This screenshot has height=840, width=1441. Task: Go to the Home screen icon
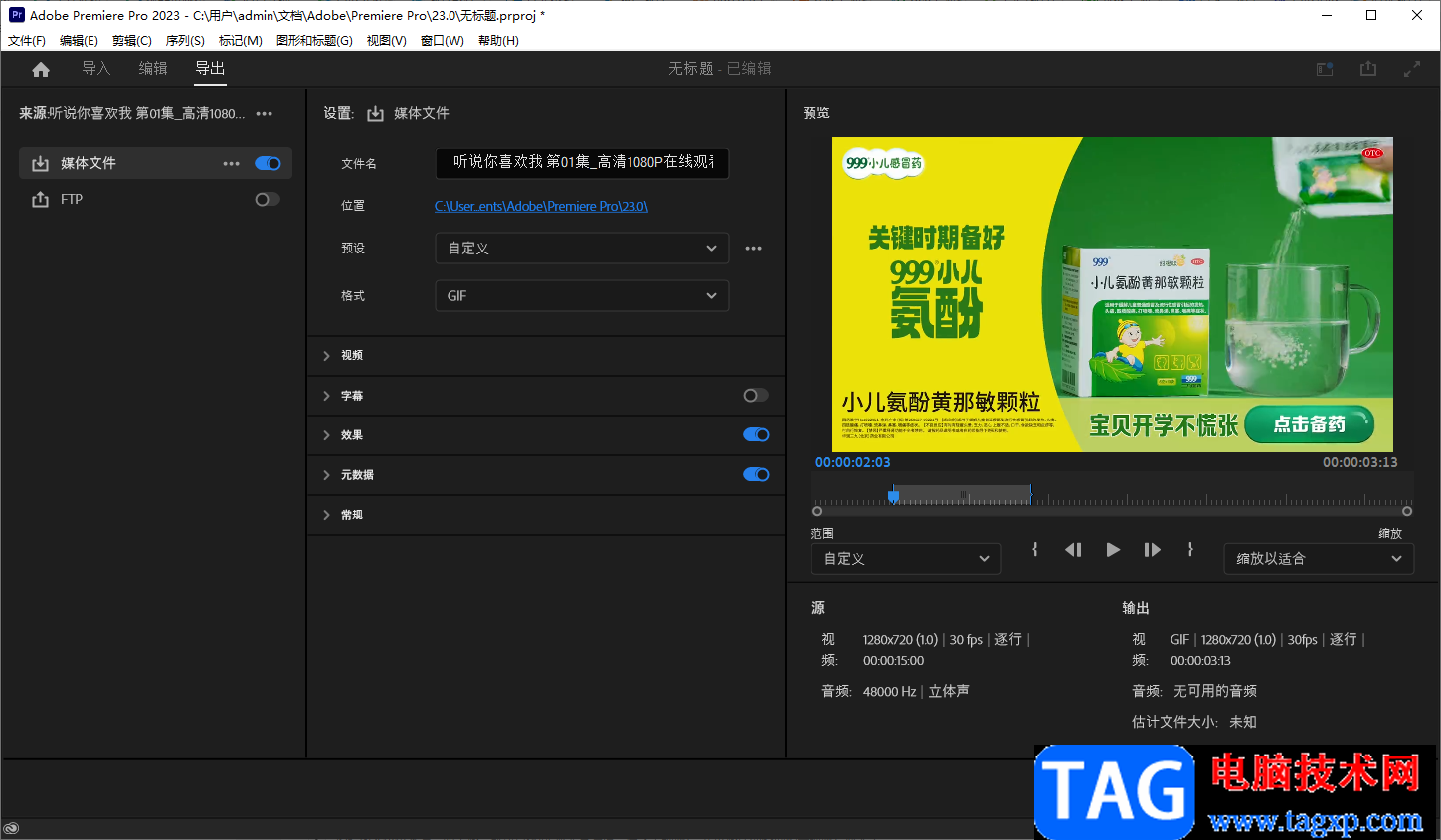pyautogui.click(x=41, y=69)
